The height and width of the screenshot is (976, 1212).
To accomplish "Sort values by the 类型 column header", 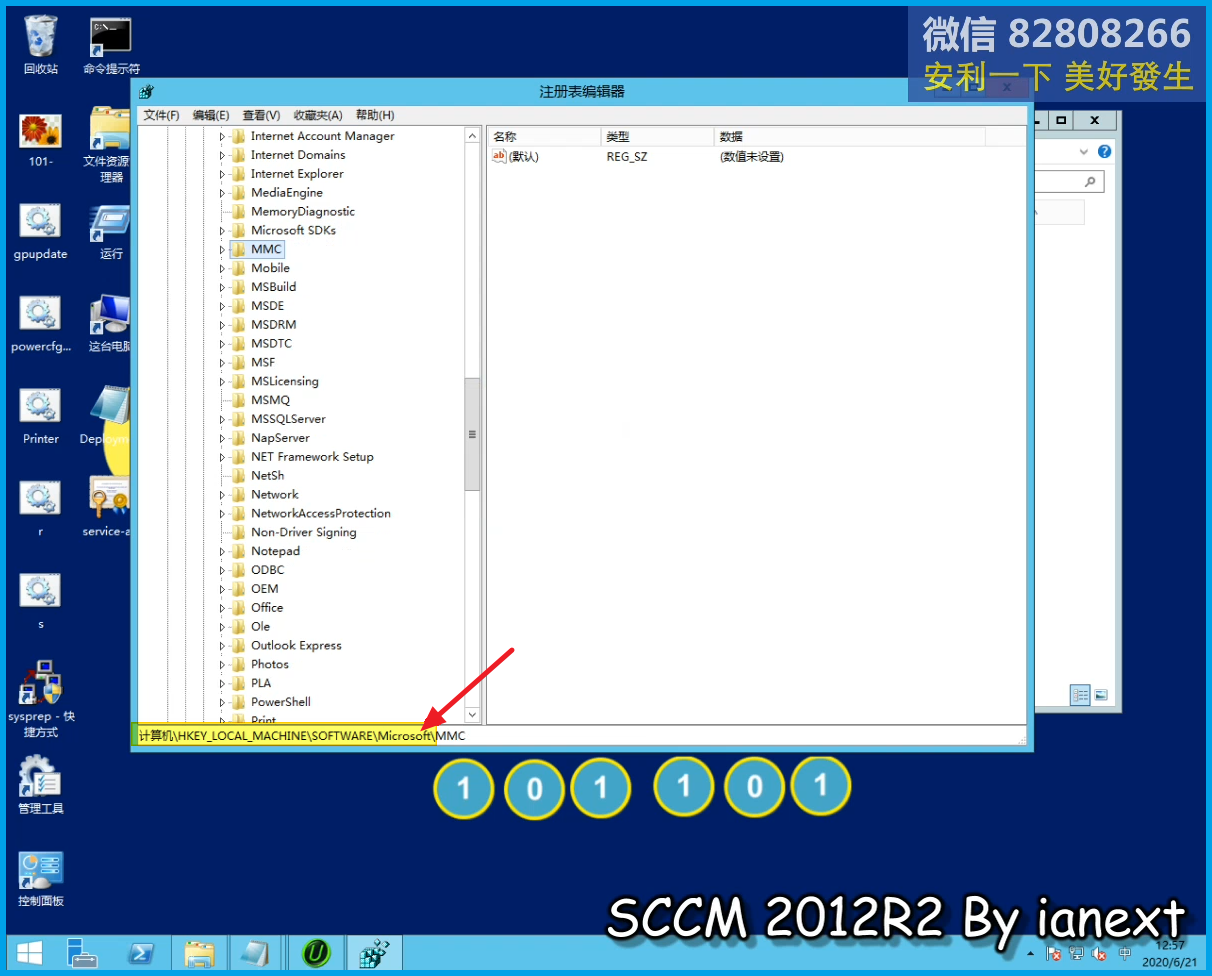I will point(658,137).
